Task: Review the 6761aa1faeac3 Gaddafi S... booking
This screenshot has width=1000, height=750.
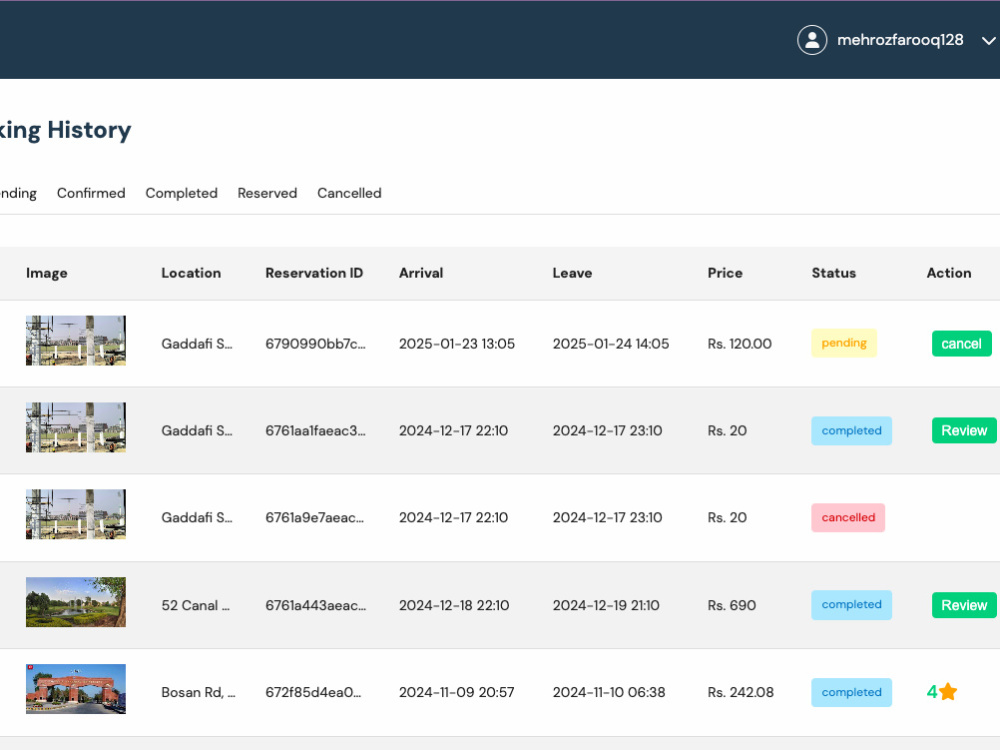Action: [x=964, y=430]
